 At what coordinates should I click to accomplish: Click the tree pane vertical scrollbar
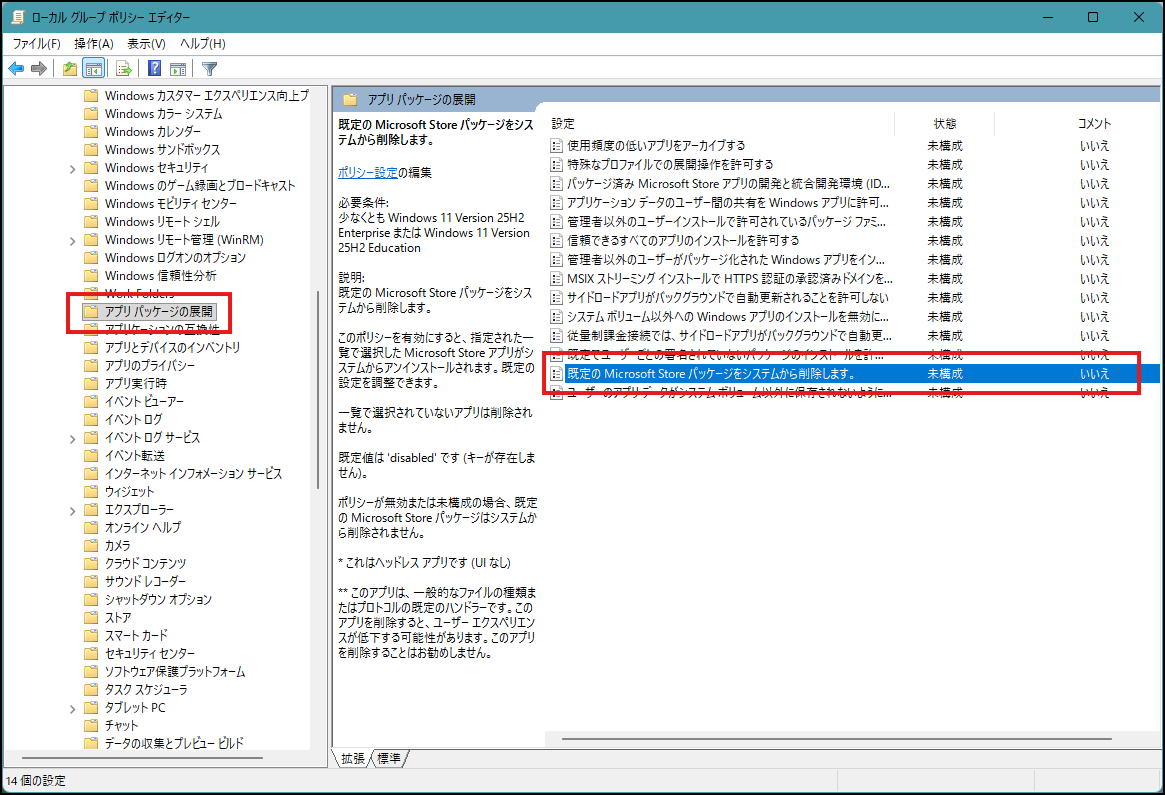click(x=319, y=400)
